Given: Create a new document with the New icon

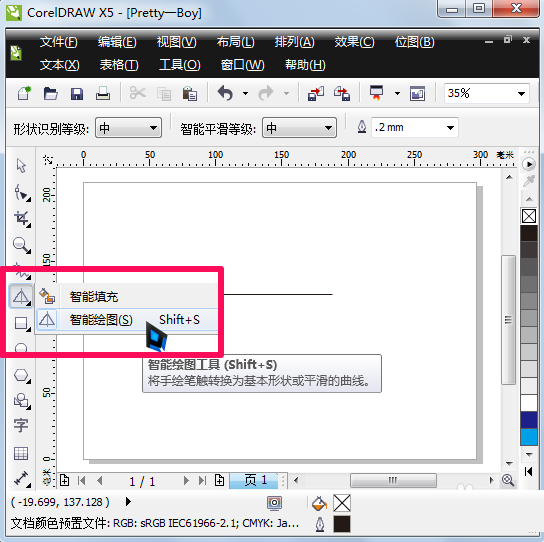Looking at the screenshot, I should coord(24,93).
